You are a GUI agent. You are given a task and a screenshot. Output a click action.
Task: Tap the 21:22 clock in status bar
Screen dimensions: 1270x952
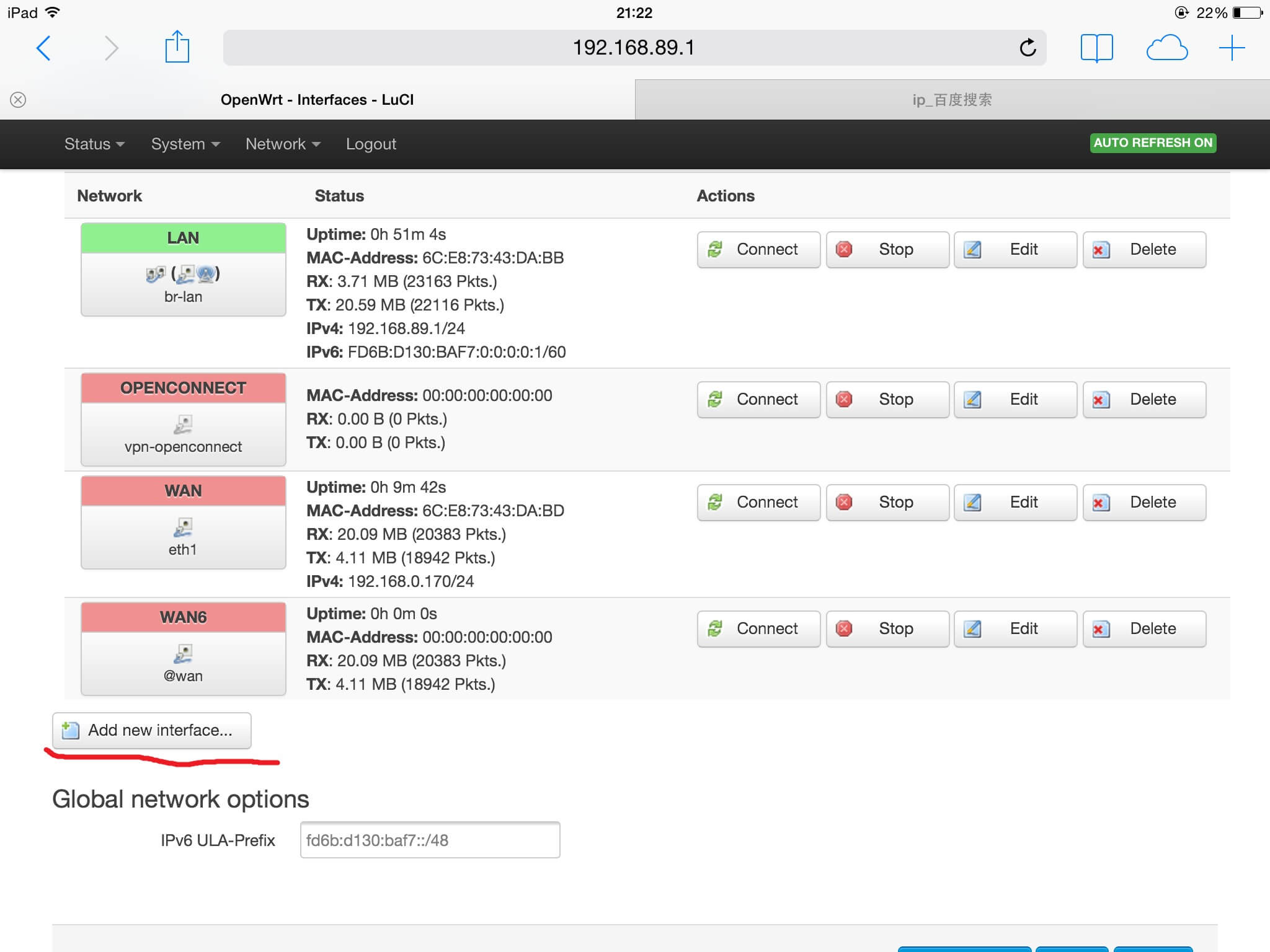[634, 12]
